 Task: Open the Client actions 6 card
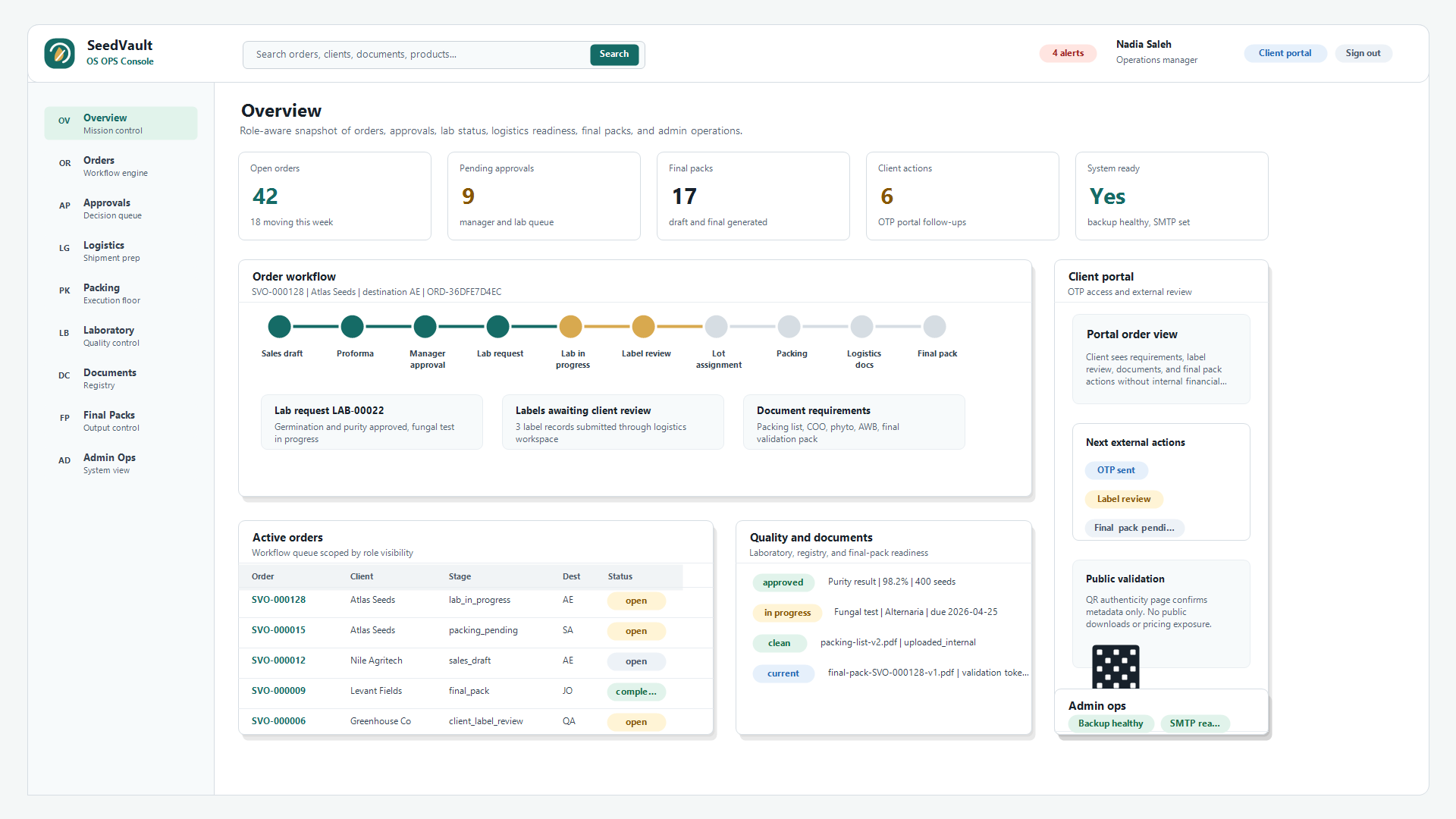(962, 196)
